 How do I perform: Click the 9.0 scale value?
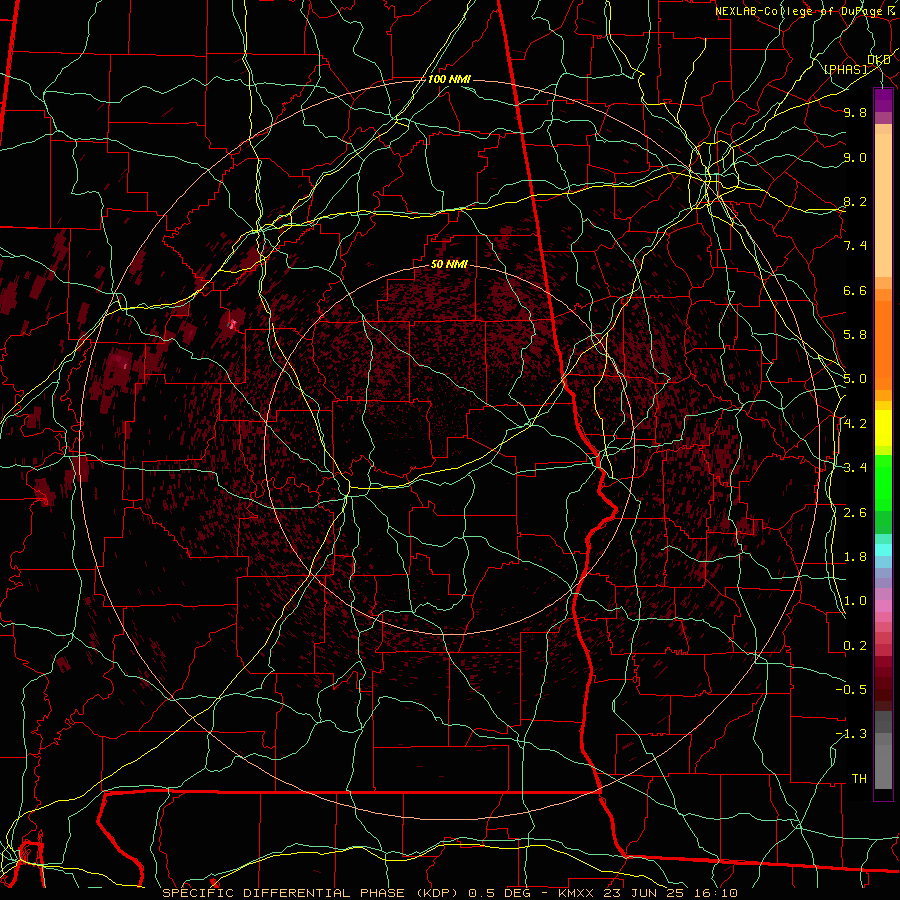(855, 157)
